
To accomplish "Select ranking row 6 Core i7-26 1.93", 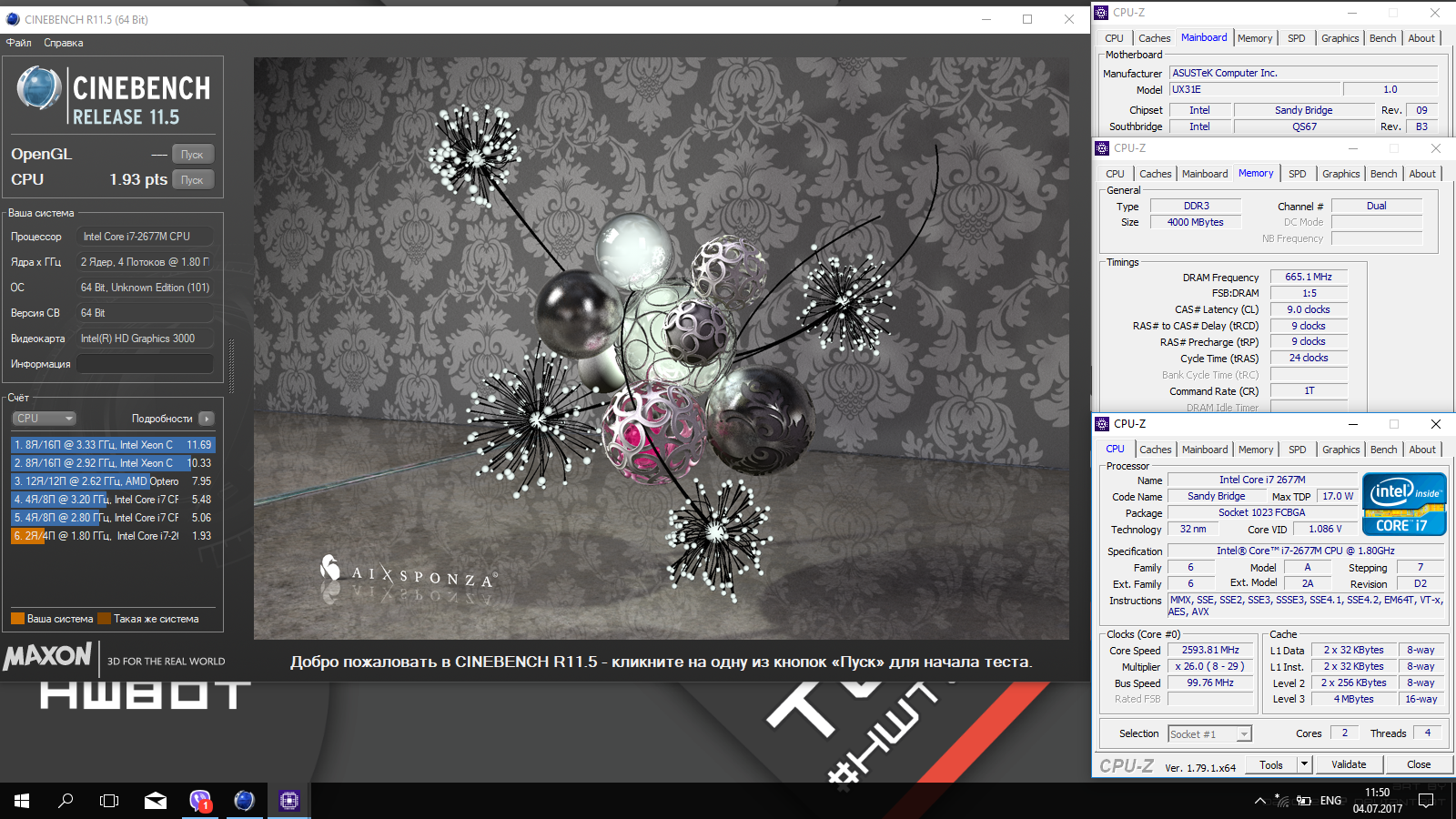I will point(113,536).
